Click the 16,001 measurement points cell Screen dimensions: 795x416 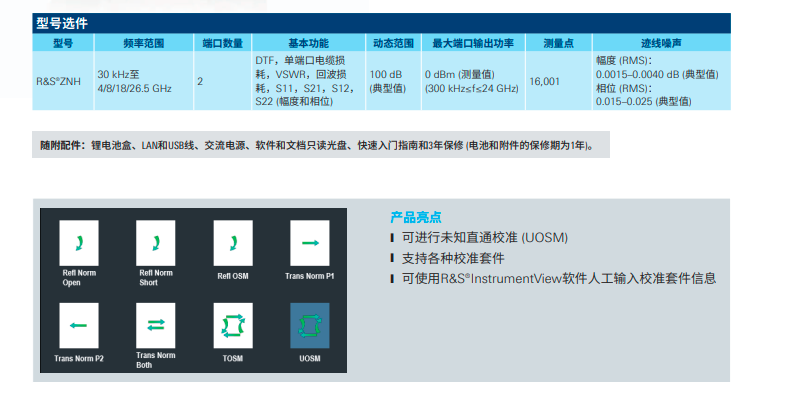[x=560, y=81]
